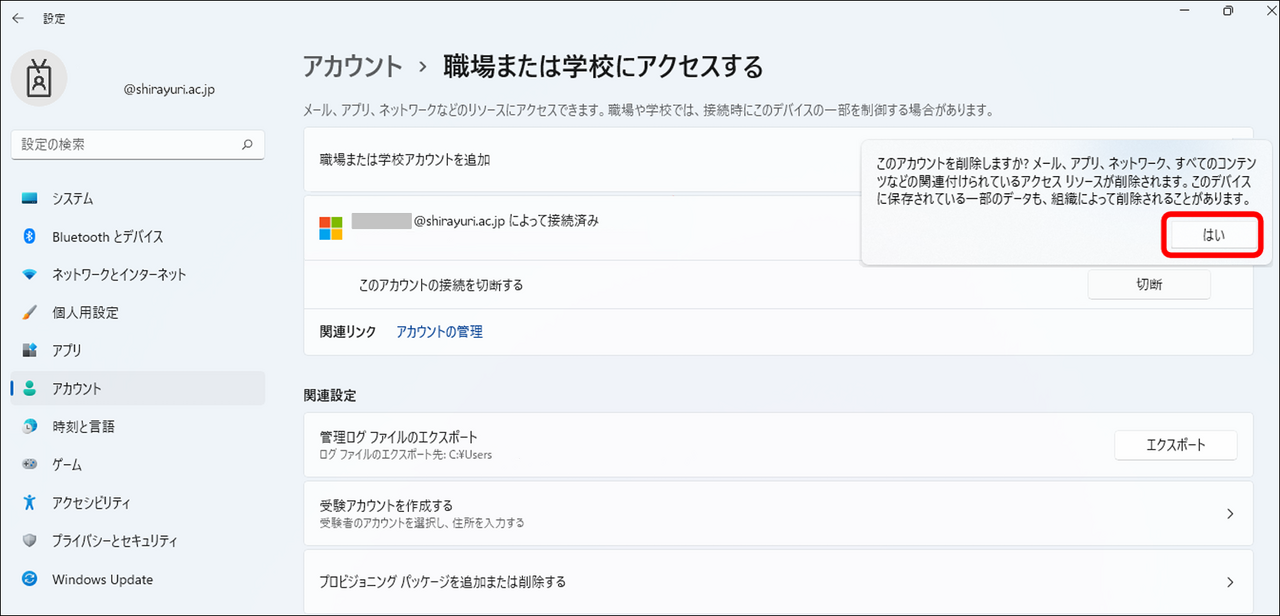Open the システム settings category

(72, 199)
